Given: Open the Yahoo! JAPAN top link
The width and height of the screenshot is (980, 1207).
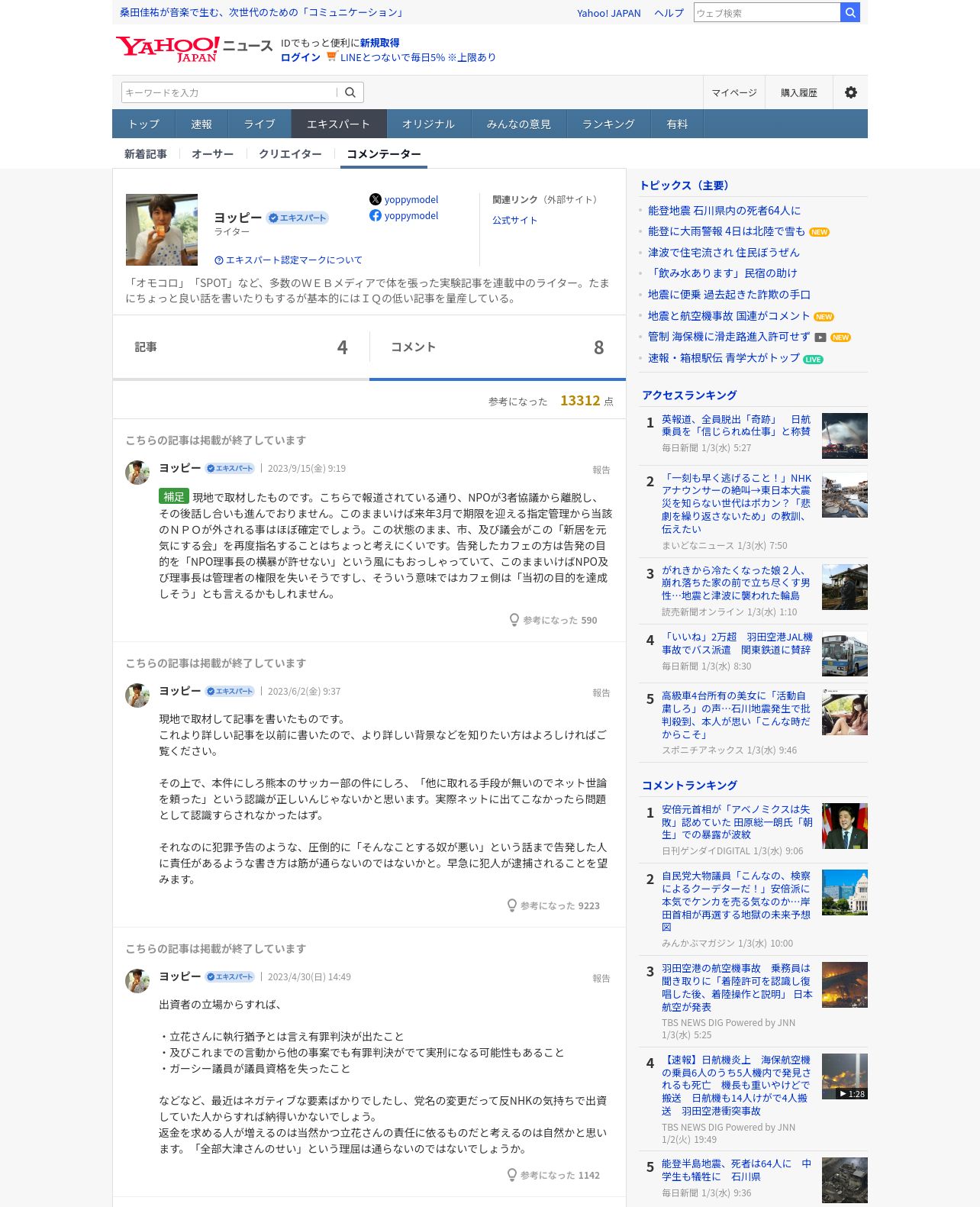Looking at the screenshot, I should point(609,13).
